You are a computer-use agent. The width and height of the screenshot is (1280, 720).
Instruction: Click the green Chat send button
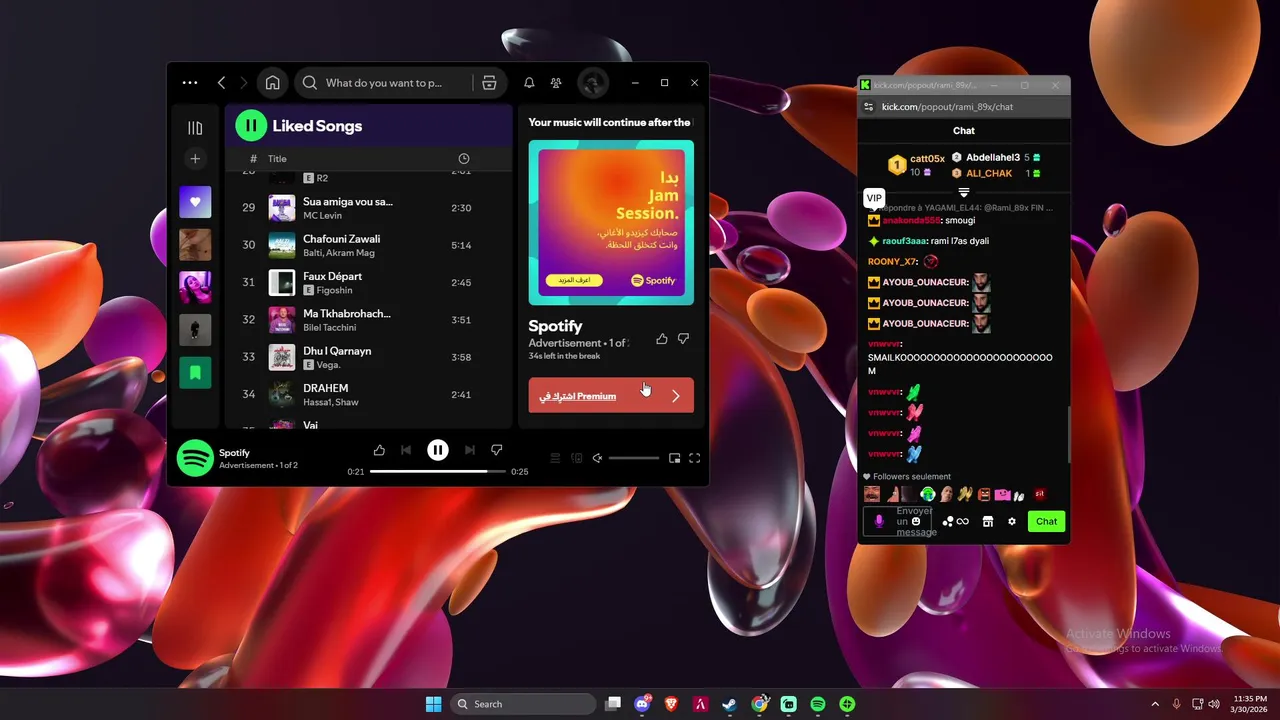[x=1046, y=521]
